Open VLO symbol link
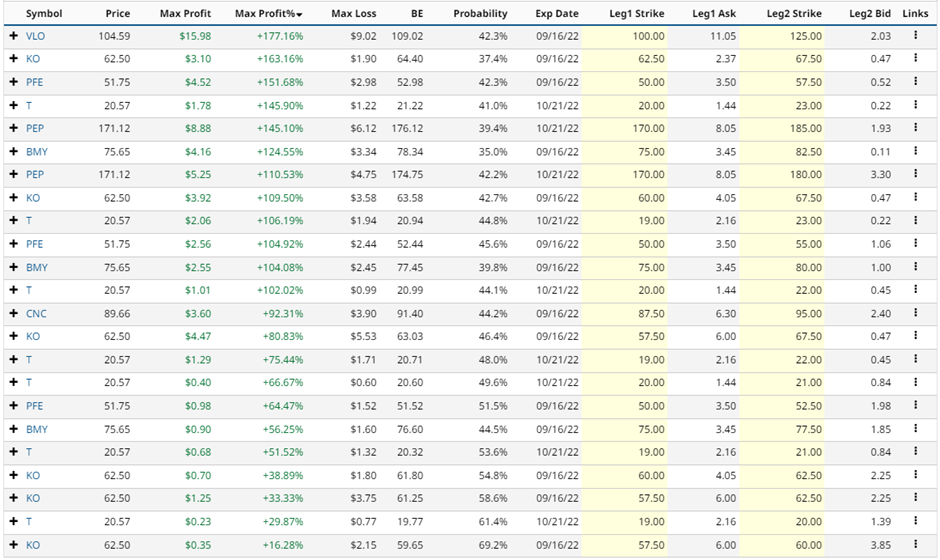 tap(35, 36)
